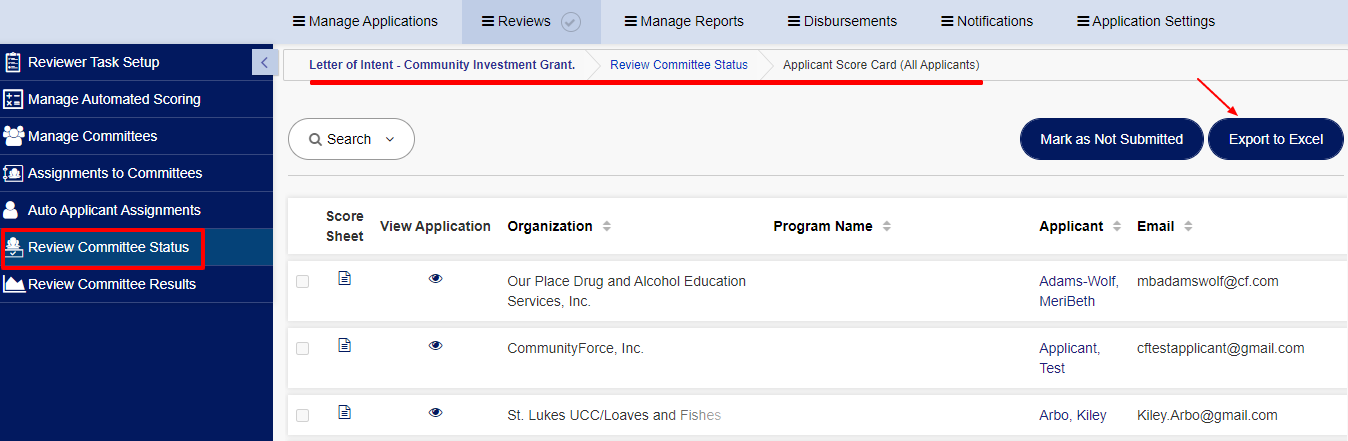The height and width of the screenshot is (441, 1348).
Task: Expand the Search dropdown
Action: click(351, 139)
